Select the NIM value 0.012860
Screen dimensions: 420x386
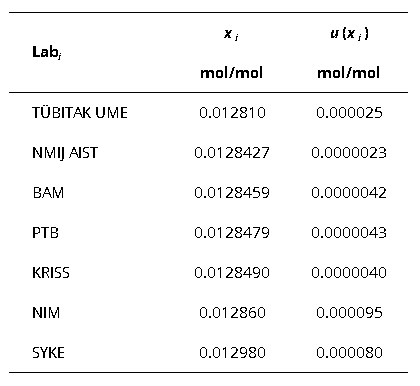tap(232, 313)
